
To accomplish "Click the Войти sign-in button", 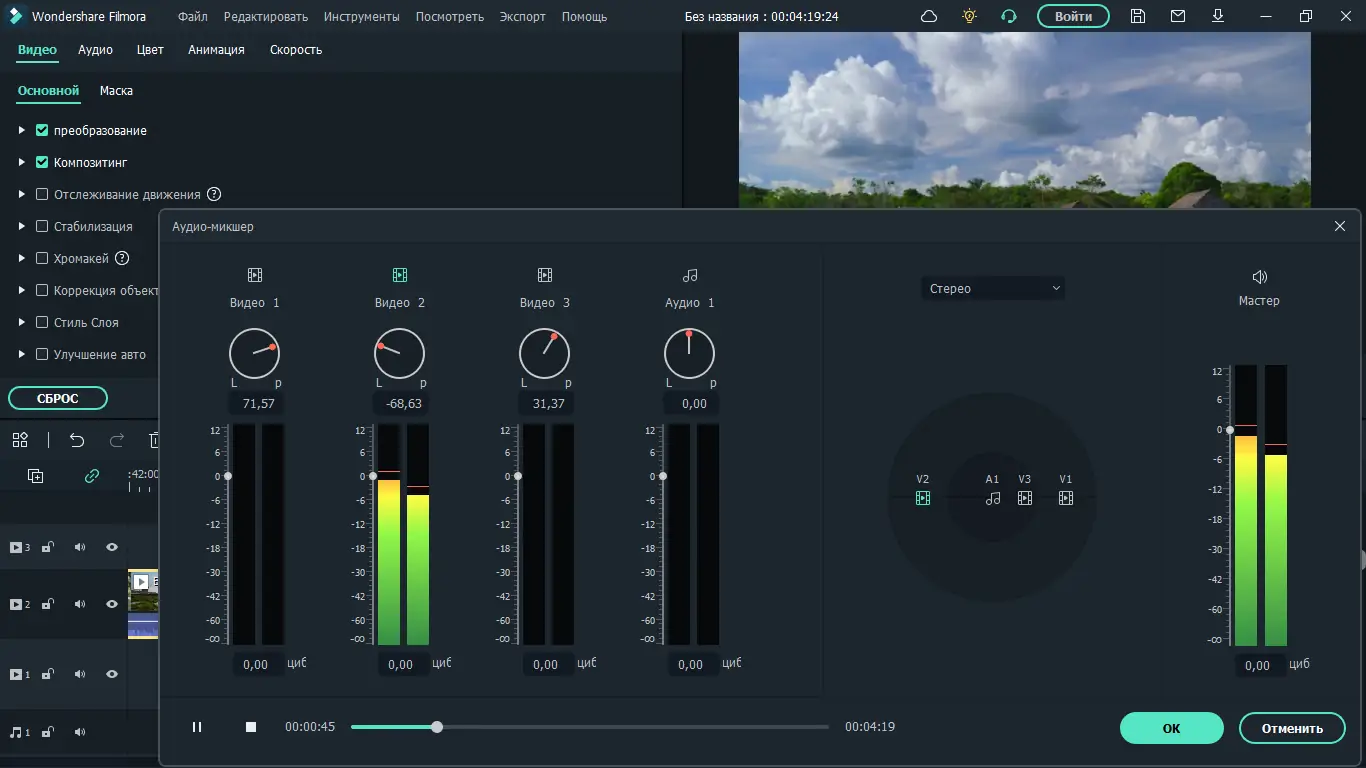I will pos(1073,16).
